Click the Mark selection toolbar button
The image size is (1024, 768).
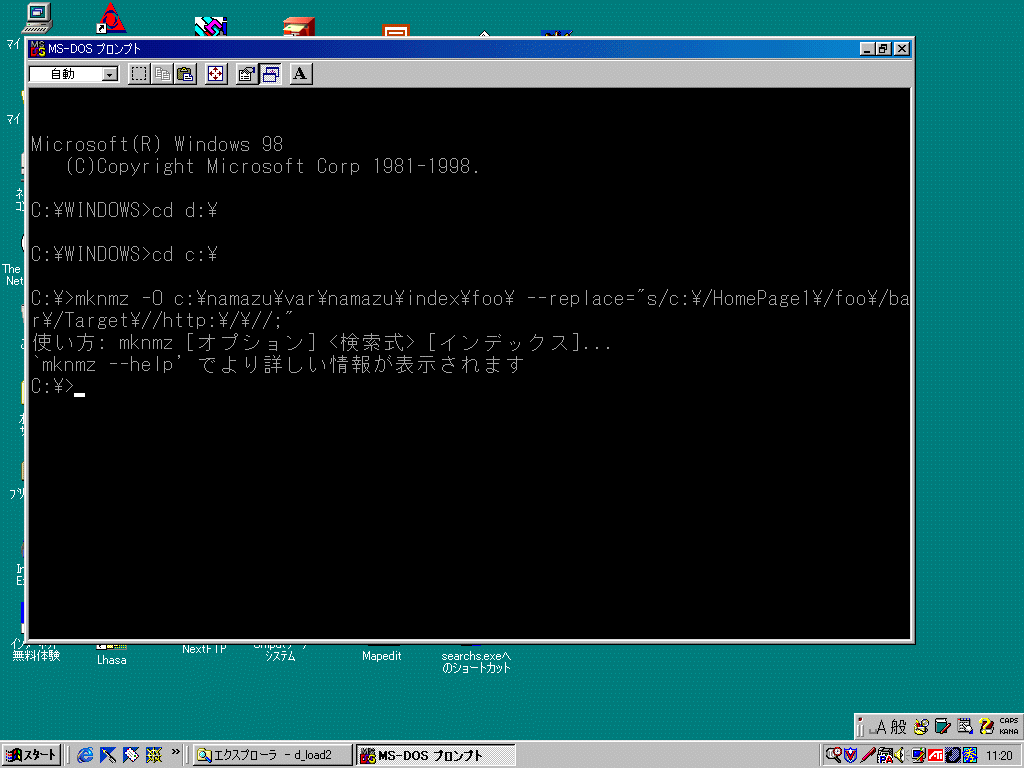[139, 74]
